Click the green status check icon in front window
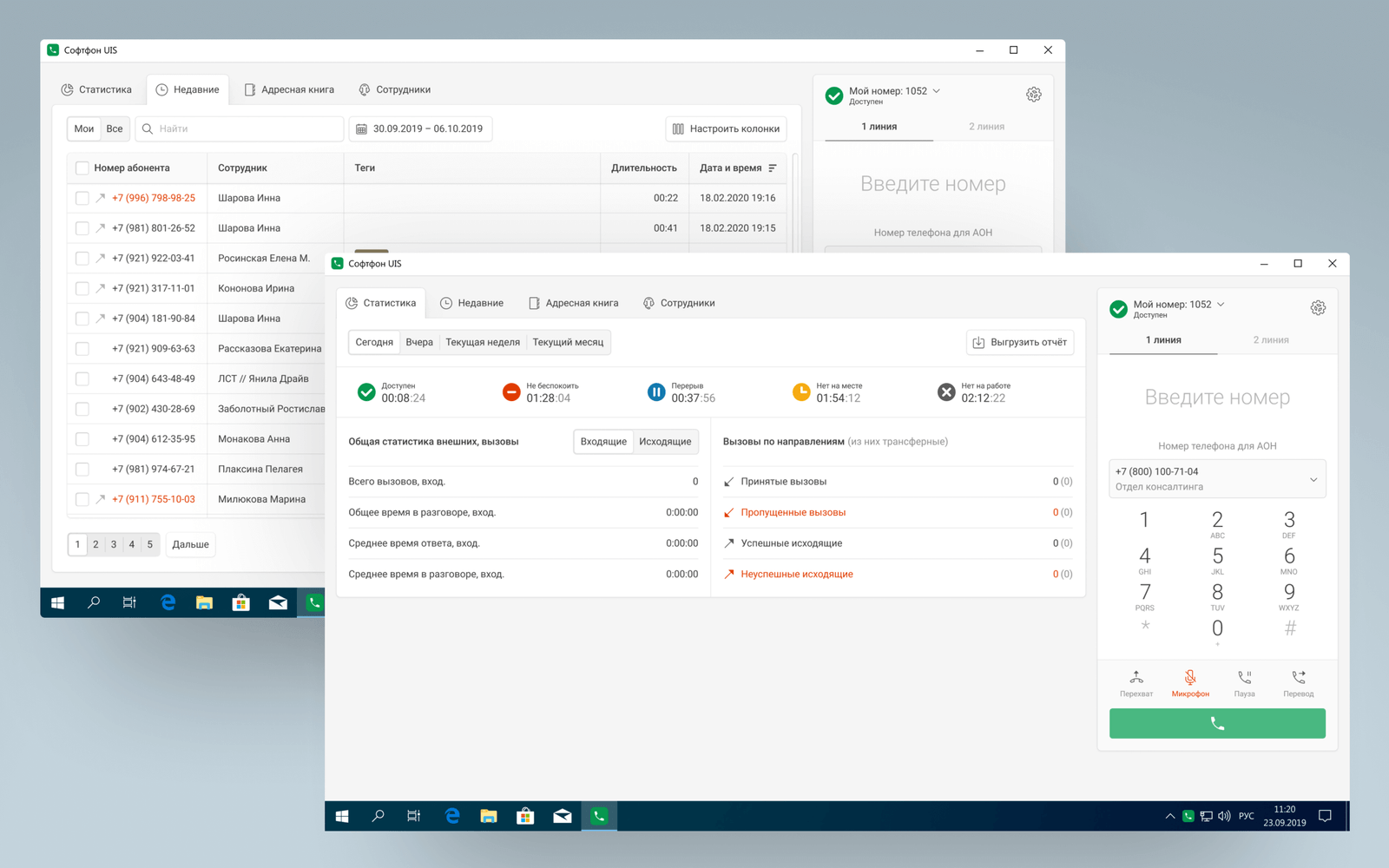 click(x=1118, y=308)
